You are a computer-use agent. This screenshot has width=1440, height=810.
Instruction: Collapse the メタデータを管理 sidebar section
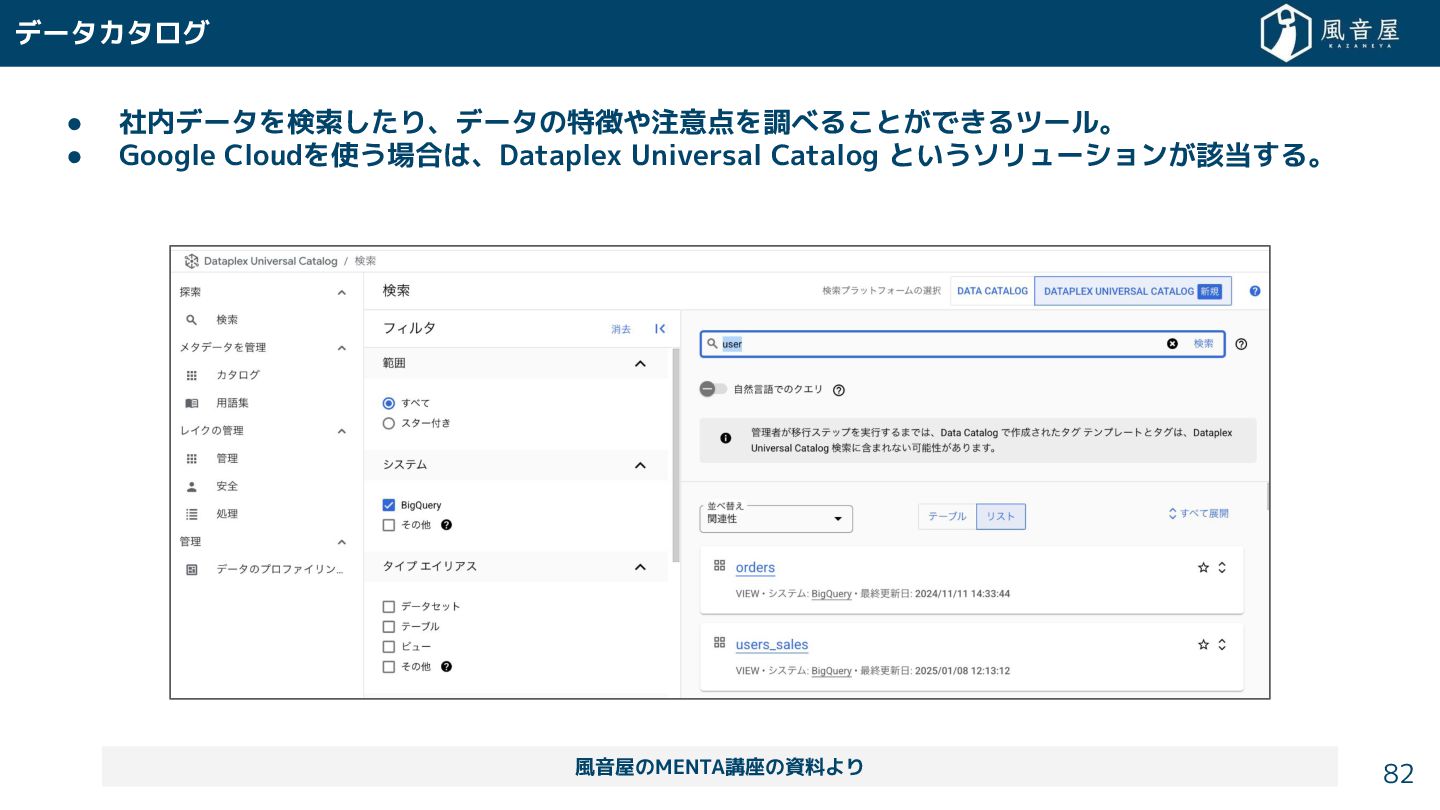point(341,348)
